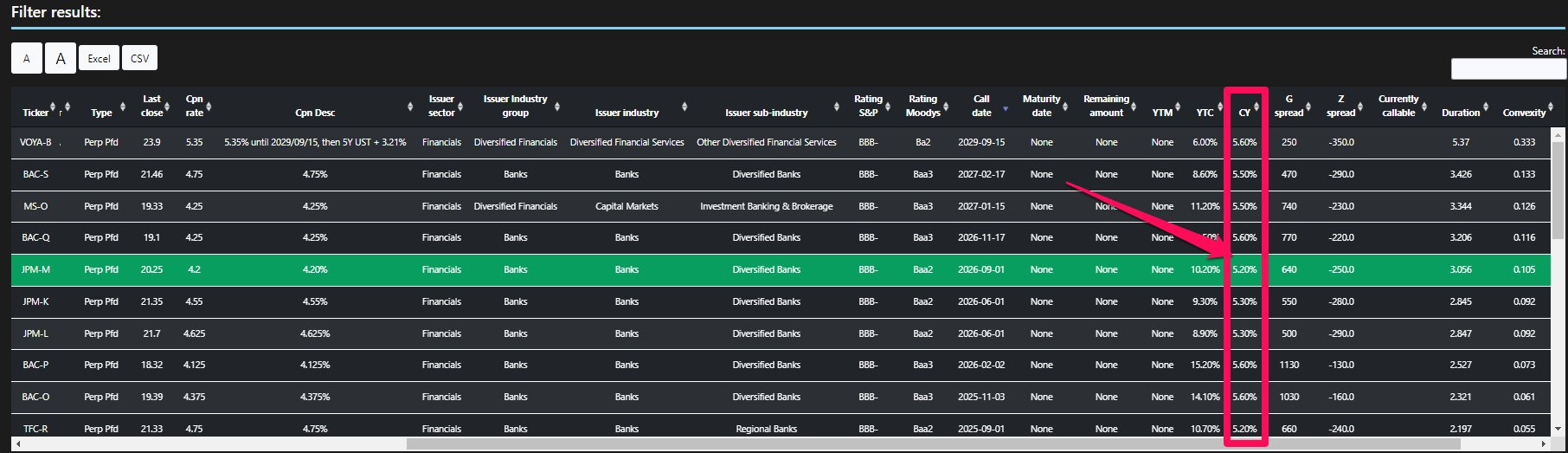Select the TFC-R ticker cell
Viewport: 1568px width, 453px height.
pos(35,429)
